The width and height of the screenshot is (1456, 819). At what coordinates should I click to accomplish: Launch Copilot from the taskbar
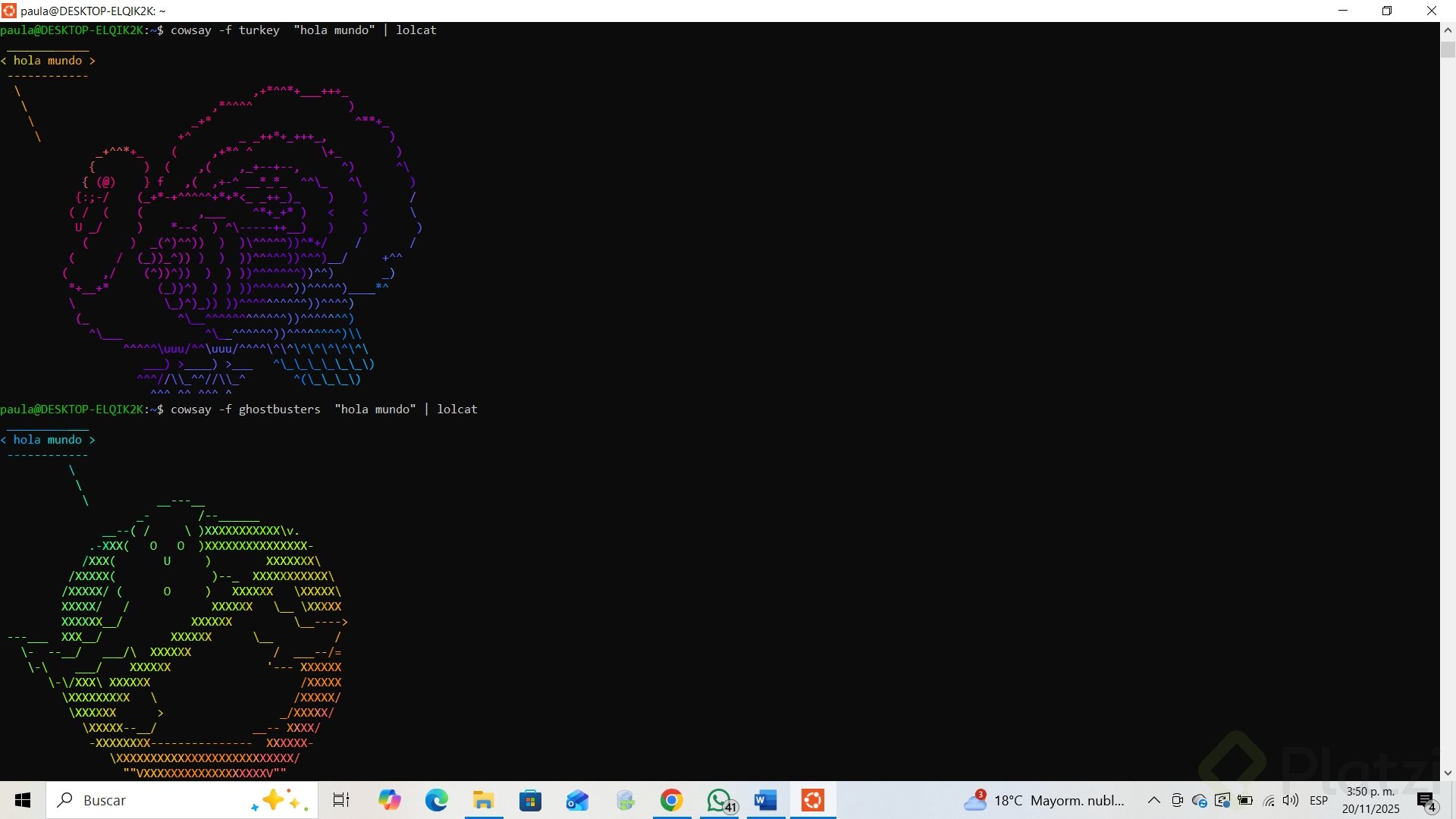coord(389,800)
